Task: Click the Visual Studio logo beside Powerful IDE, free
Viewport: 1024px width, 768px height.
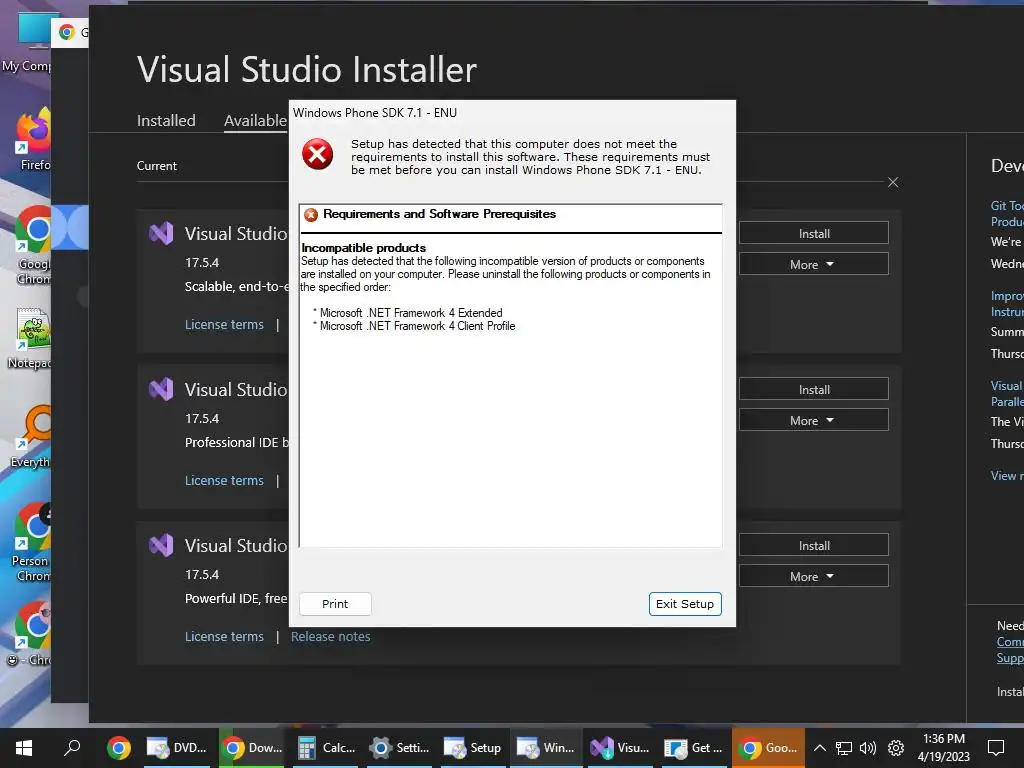Action: 161,545
